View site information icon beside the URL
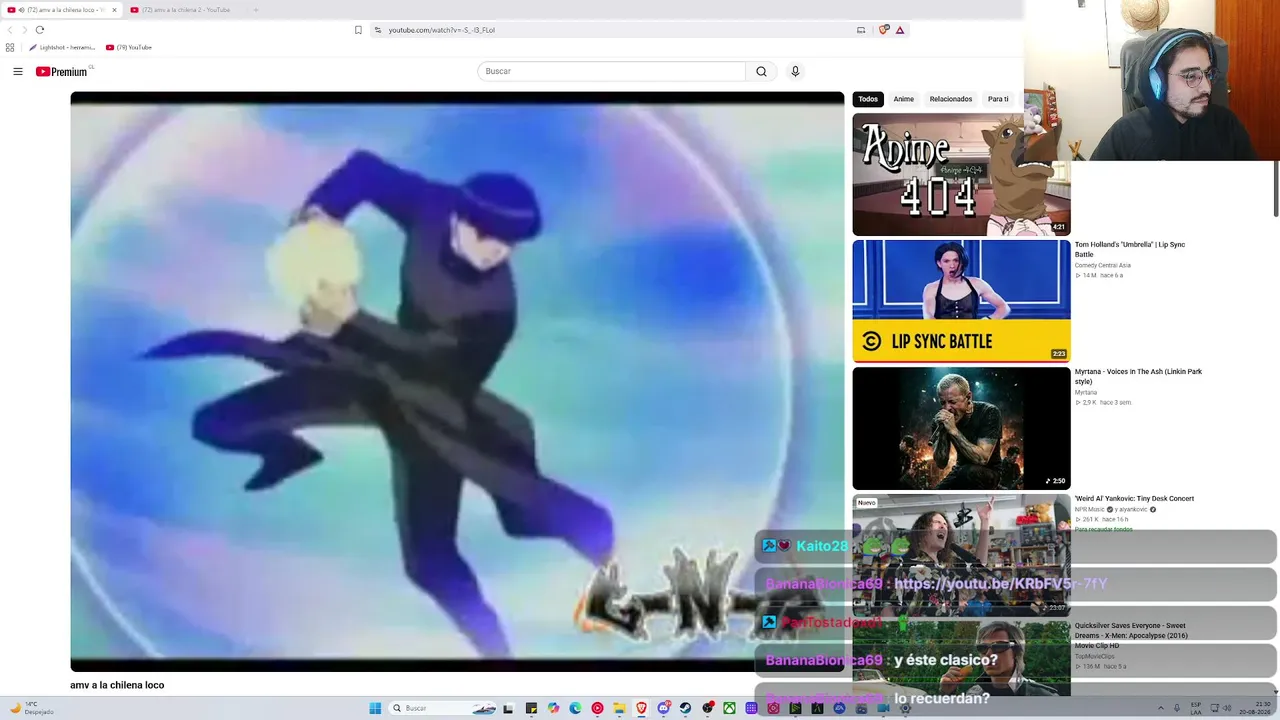Screen dimensions: 1280x720 pos(378,30)
